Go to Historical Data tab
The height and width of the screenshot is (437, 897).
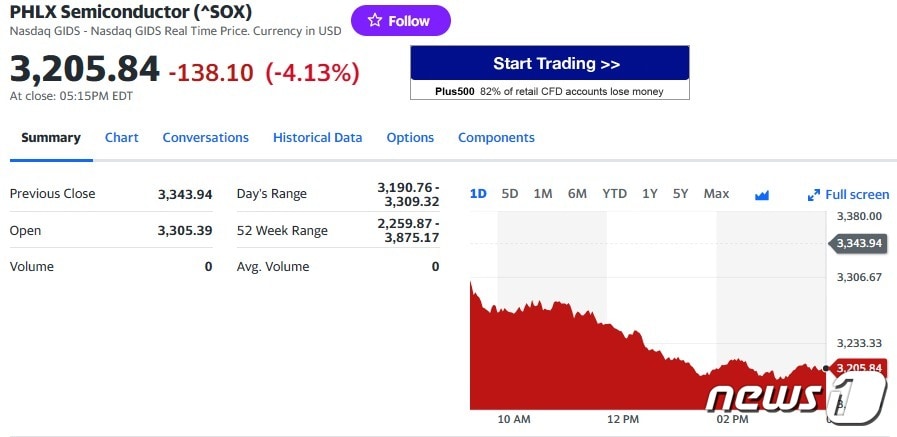tap(317, 138)
